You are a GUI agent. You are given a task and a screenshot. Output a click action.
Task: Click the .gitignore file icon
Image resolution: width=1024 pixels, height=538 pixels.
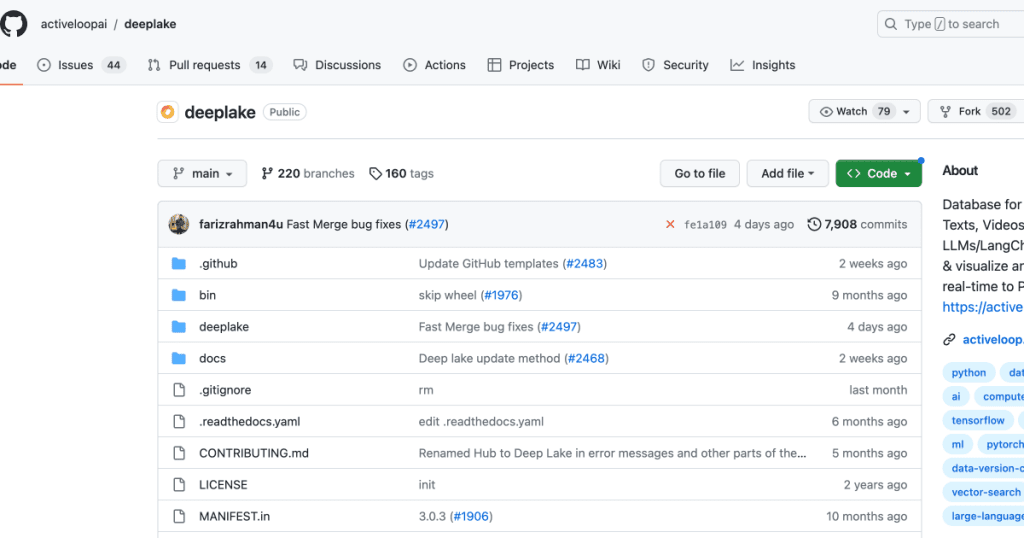(x=179, y=390)
